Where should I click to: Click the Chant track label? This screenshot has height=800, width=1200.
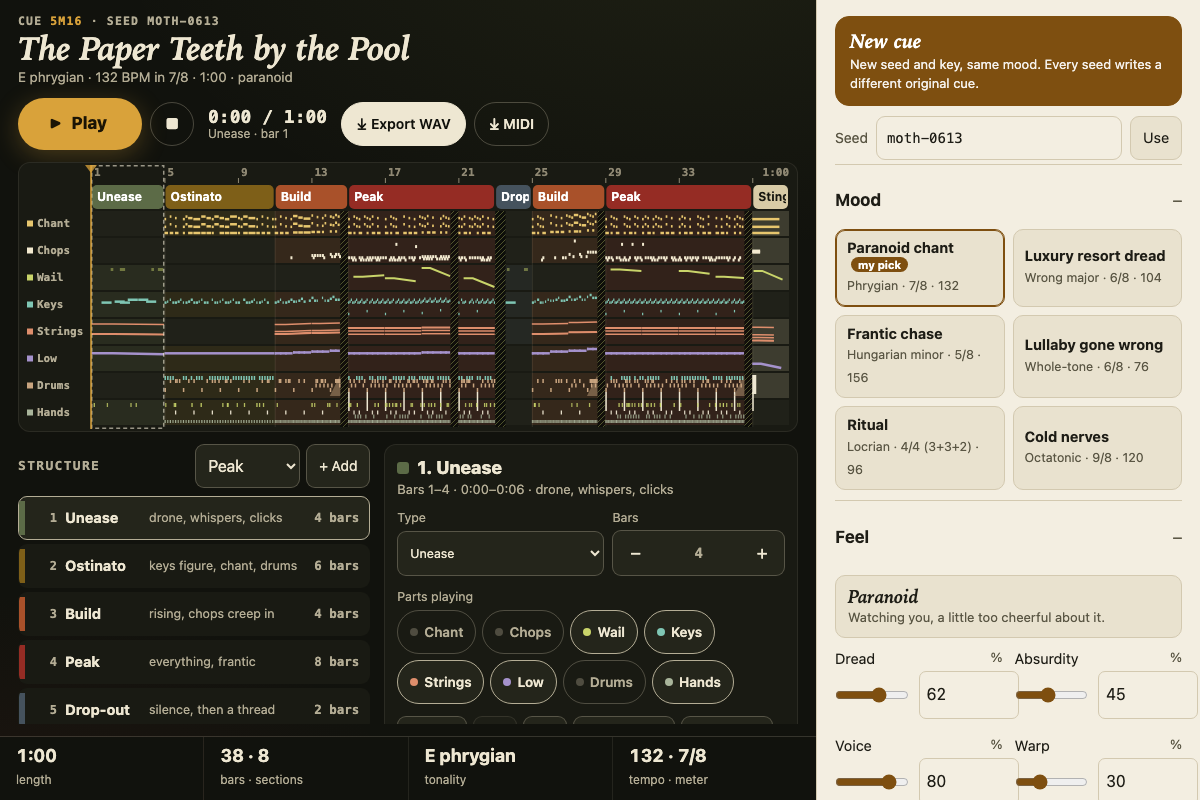[x=53, y=223]
